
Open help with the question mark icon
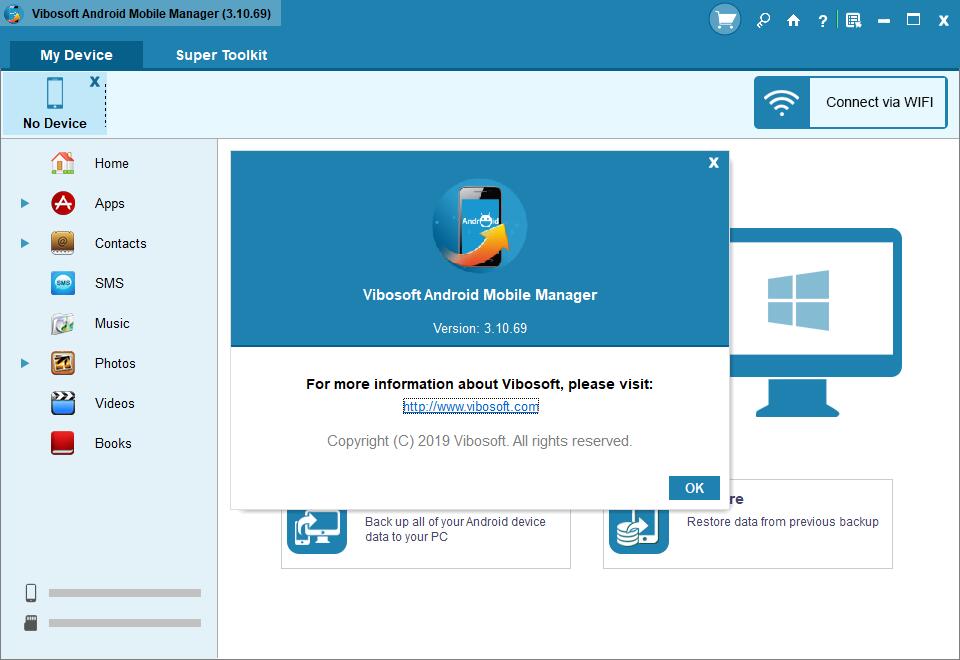pyautogui.click(x=823, y=21)
